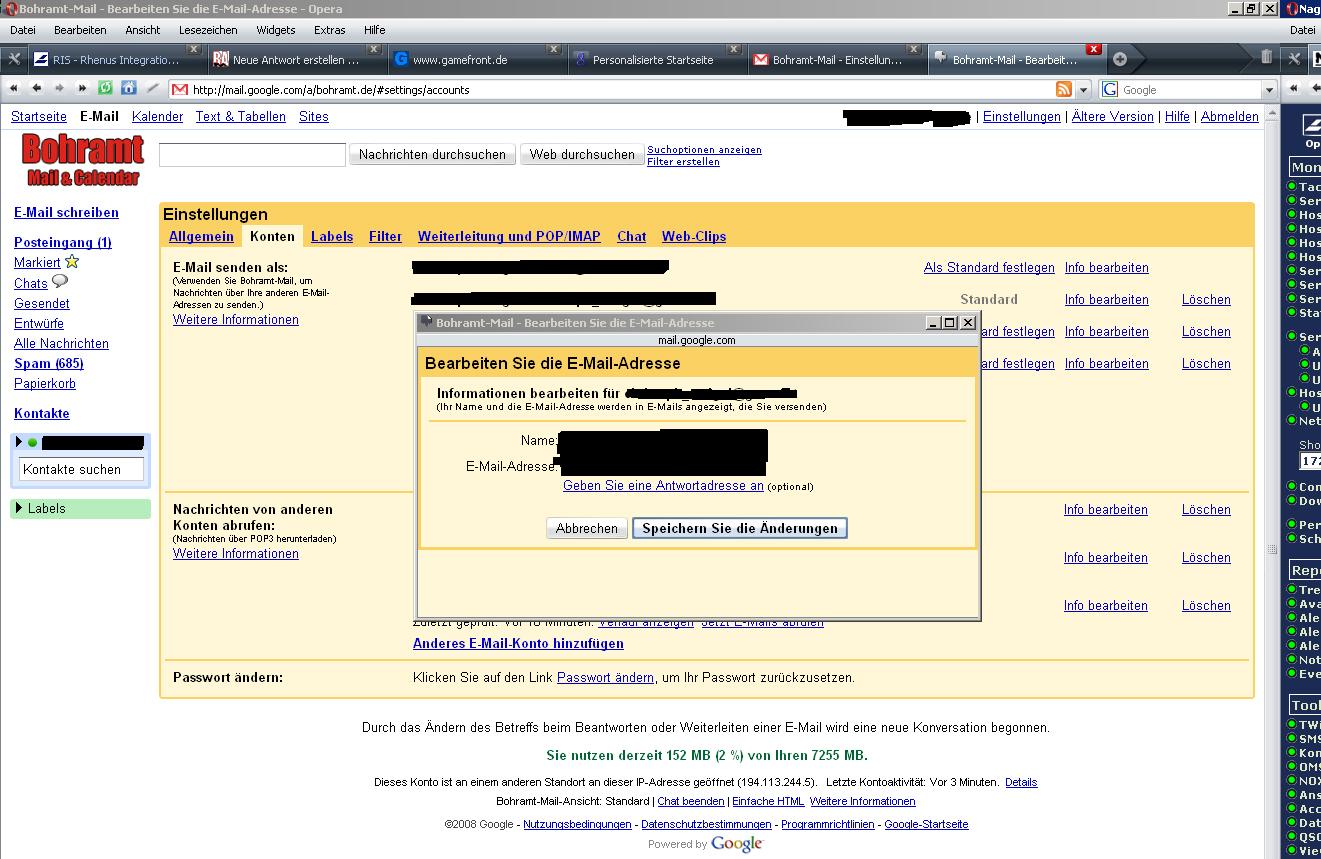Screen dimensions: 1321x859
Task: Click the Abbrechen button in the dialog
Action: (x=587, y=528)
